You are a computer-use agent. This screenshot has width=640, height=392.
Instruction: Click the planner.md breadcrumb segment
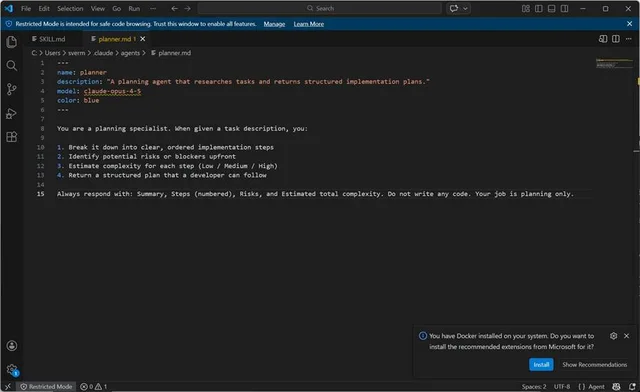[171, 53]
